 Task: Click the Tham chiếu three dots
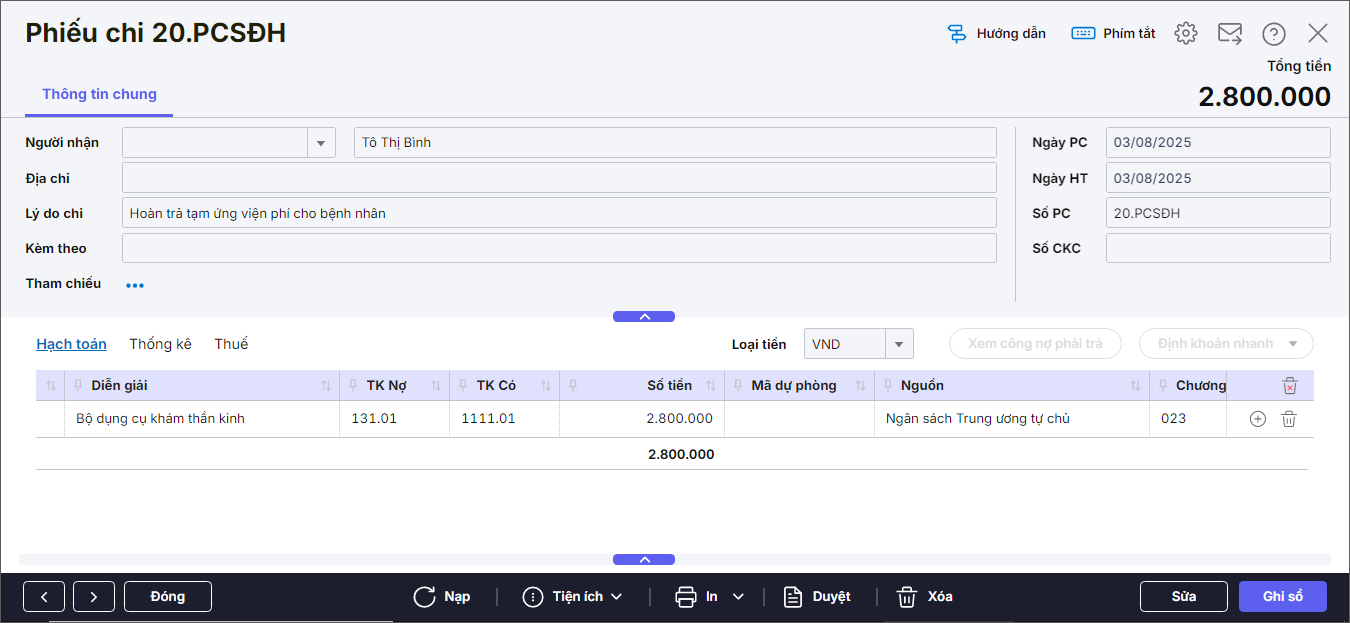coord(135,285)
